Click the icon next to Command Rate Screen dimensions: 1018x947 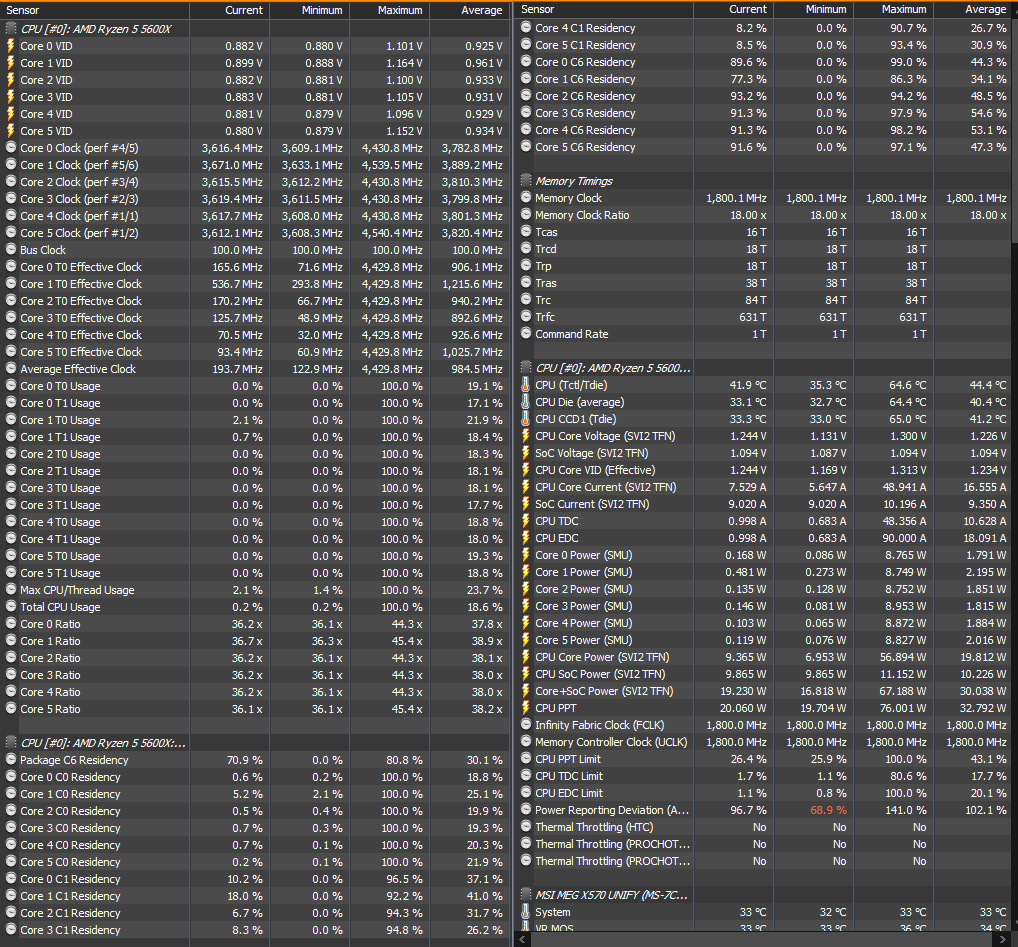[526, 334]
